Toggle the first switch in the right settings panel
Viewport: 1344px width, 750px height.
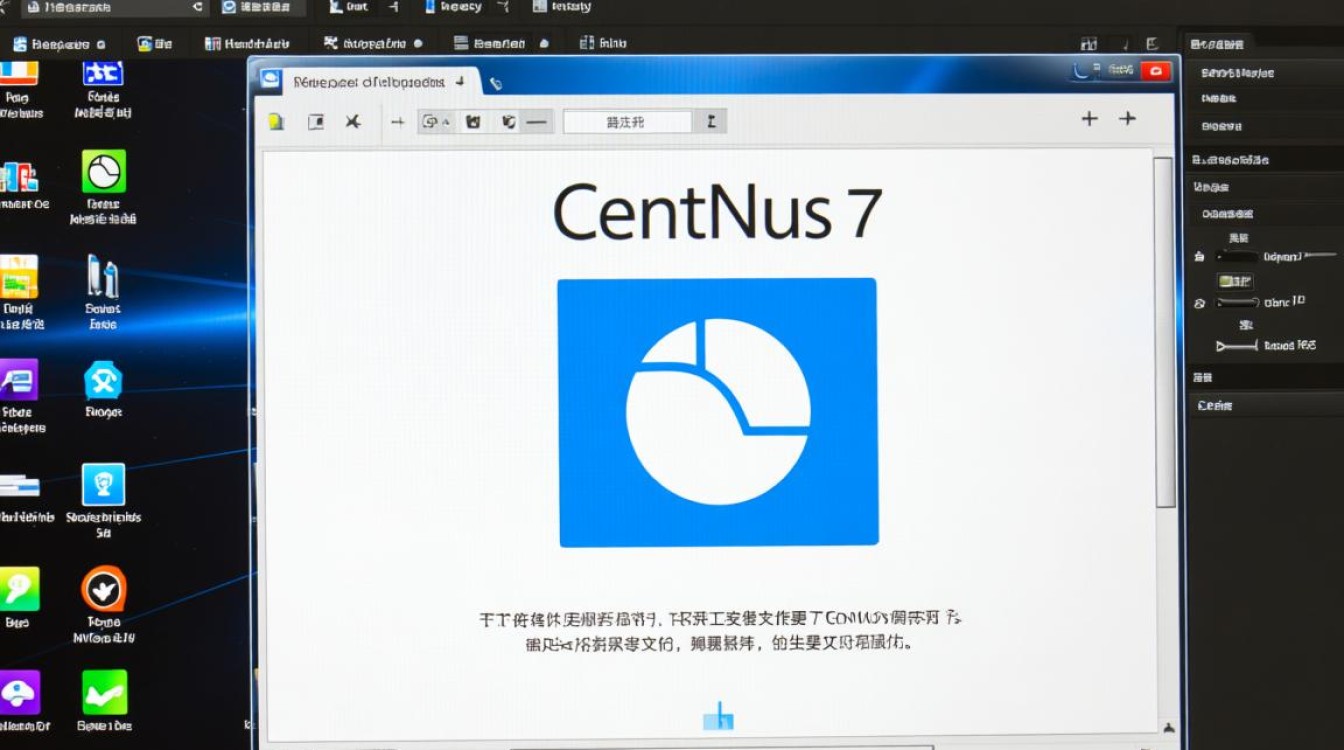1237,256
